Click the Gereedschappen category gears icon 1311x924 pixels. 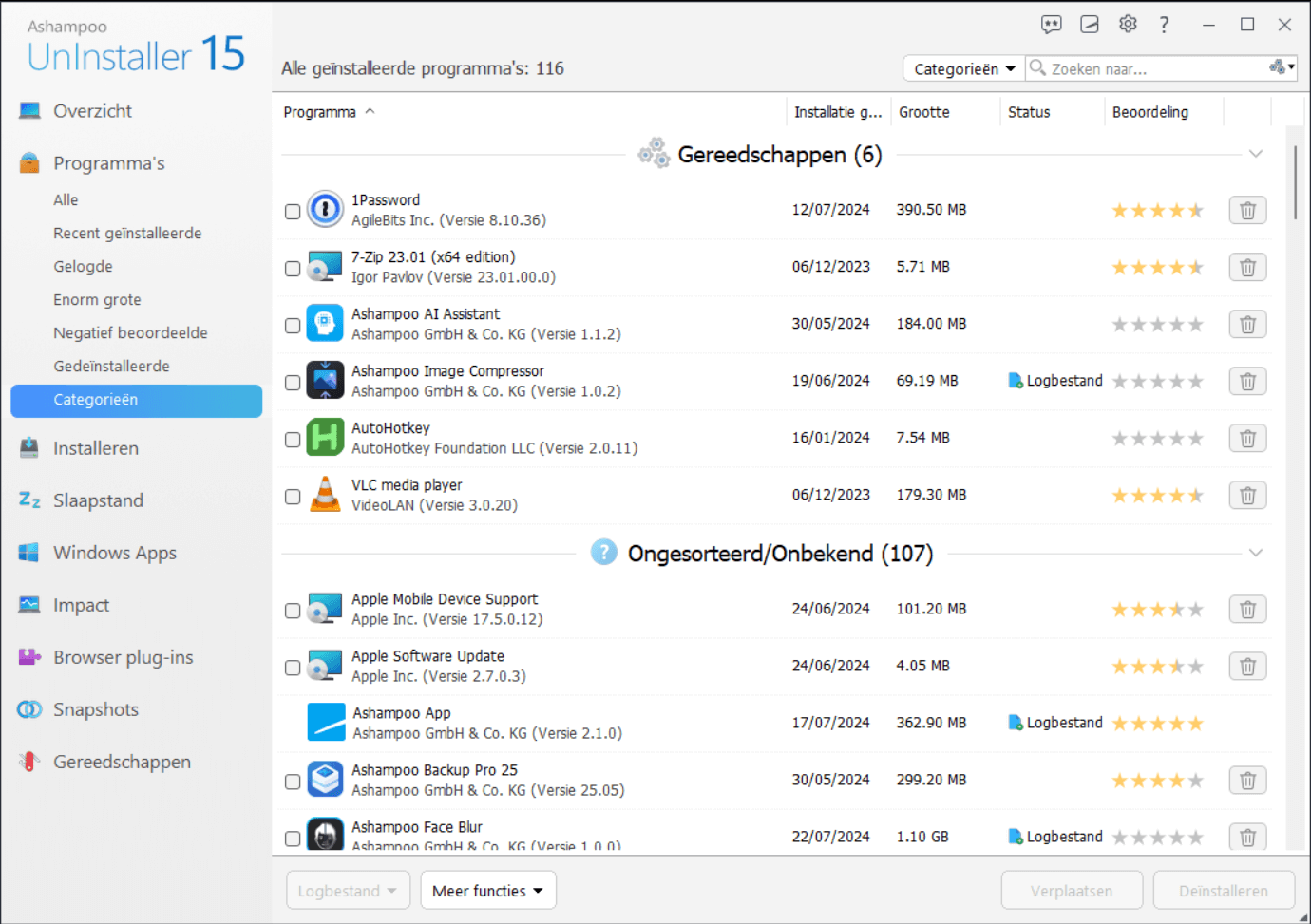pyautogui.click(x=654, y=153)
